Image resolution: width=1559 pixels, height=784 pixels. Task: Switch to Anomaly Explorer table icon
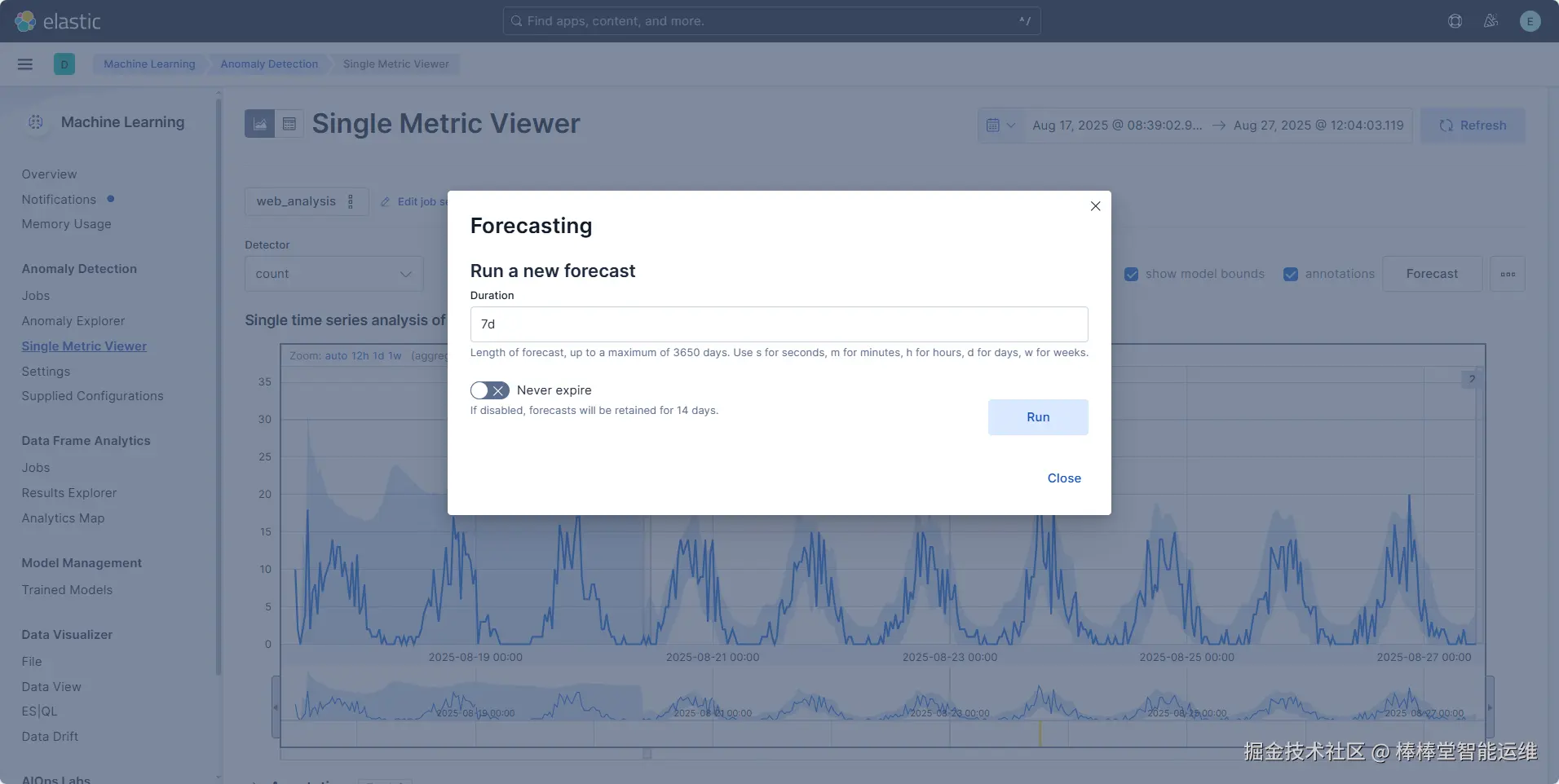pos(289,124)
